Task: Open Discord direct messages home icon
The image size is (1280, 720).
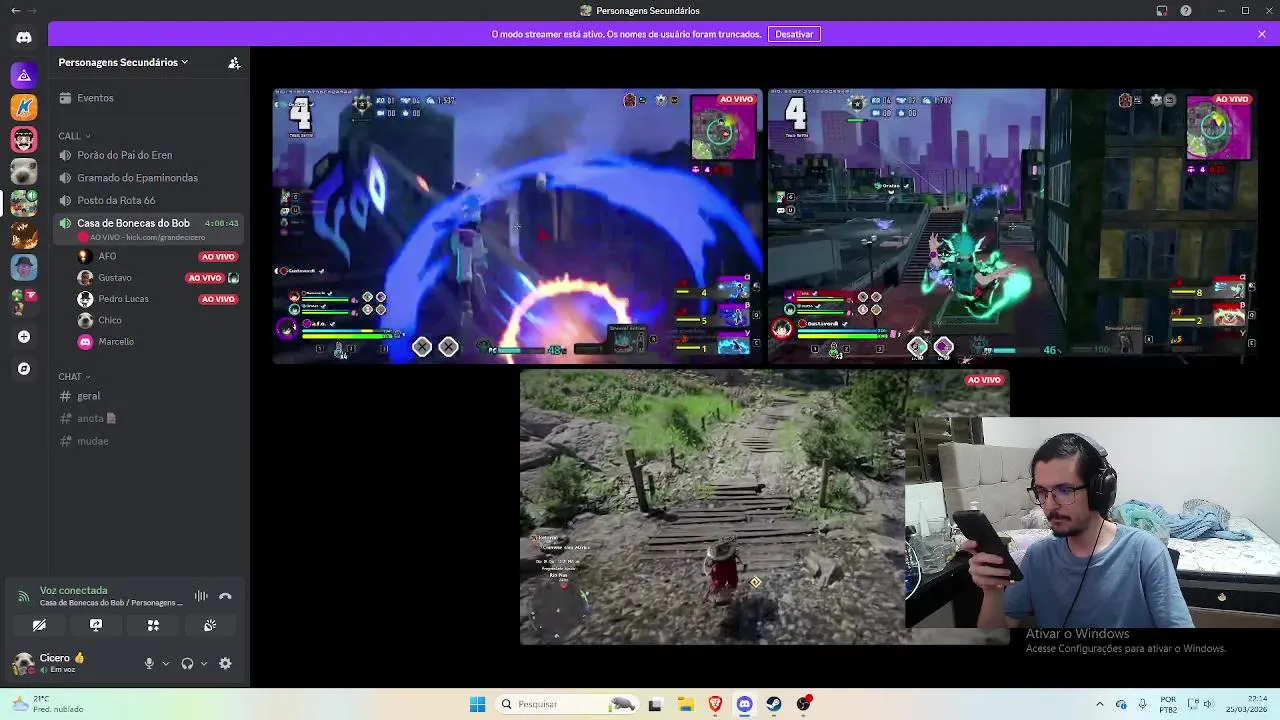Action: coord(24,38)
